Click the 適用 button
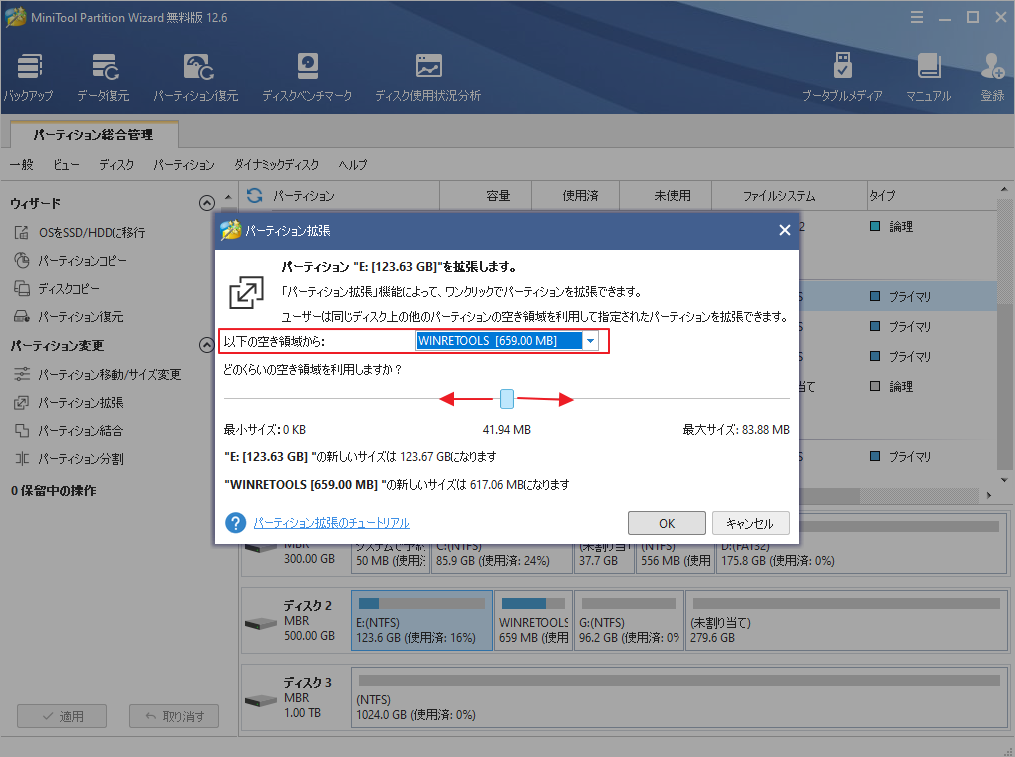1015x757 pixels. tap(62, 716)
